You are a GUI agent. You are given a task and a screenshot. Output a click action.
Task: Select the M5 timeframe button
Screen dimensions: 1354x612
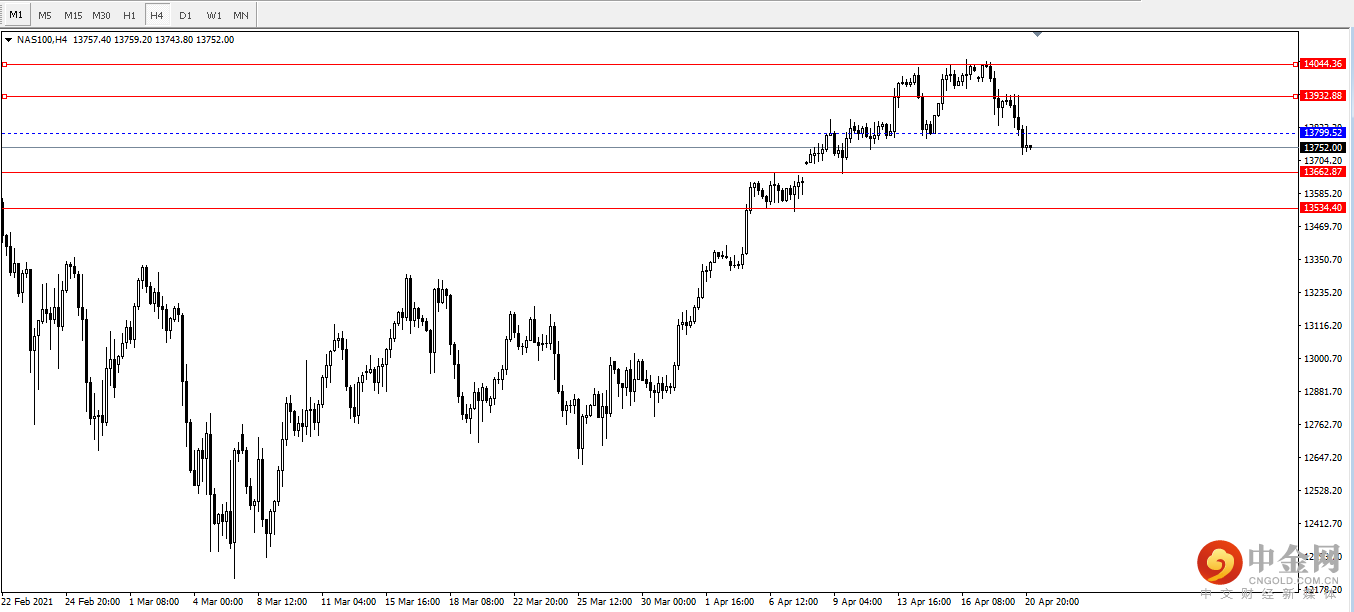coord(45,15)
